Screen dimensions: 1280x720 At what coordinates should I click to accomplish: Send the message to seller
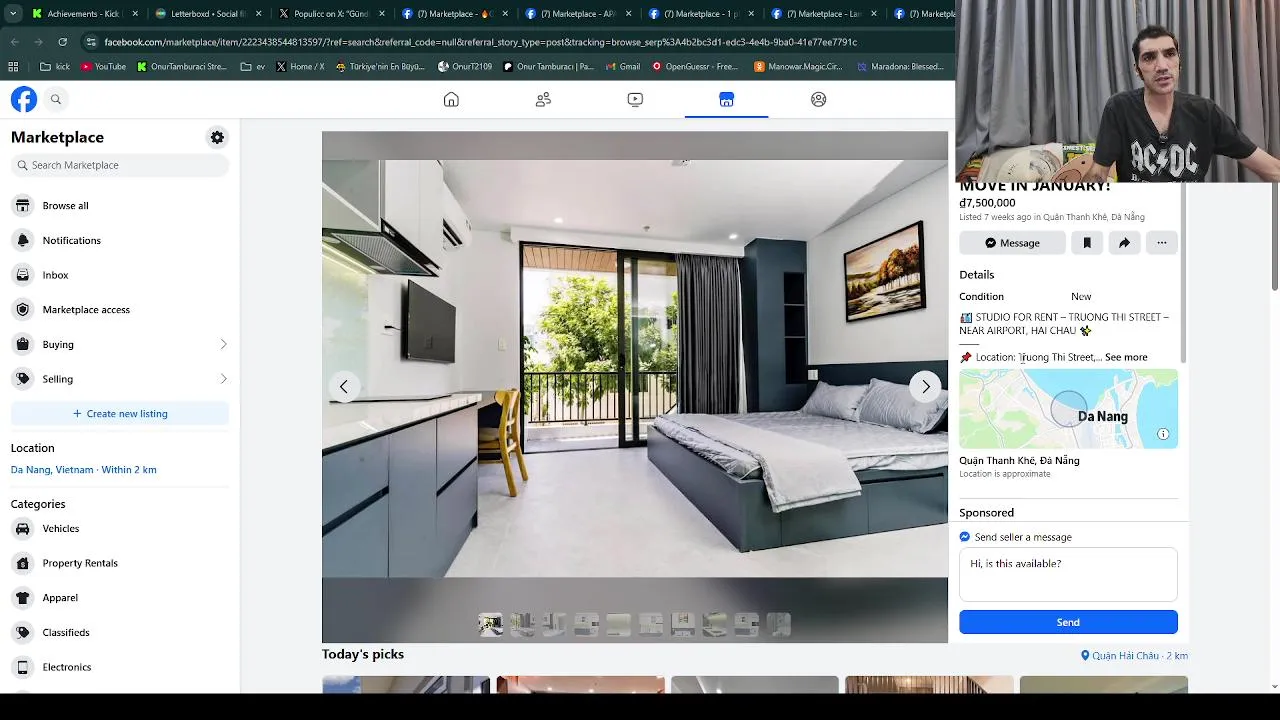1068,622
